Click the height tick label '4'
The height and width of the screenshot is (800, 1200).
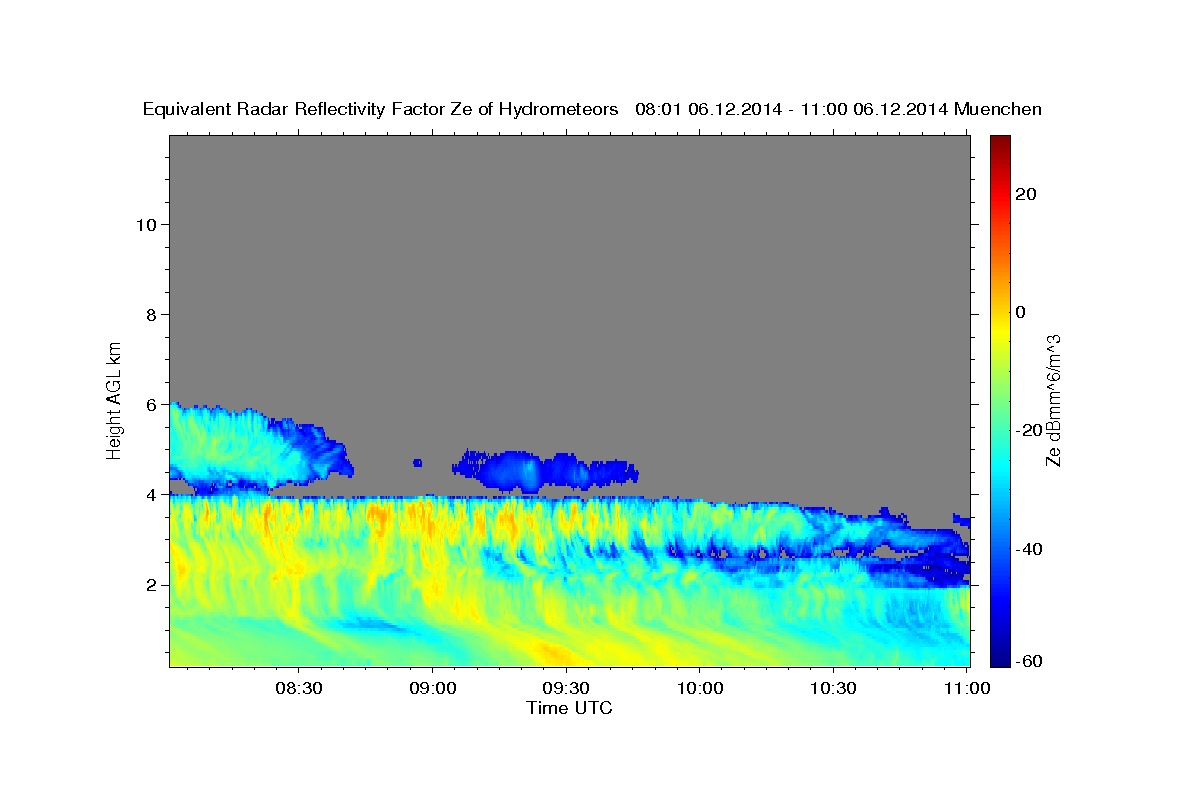152,494
